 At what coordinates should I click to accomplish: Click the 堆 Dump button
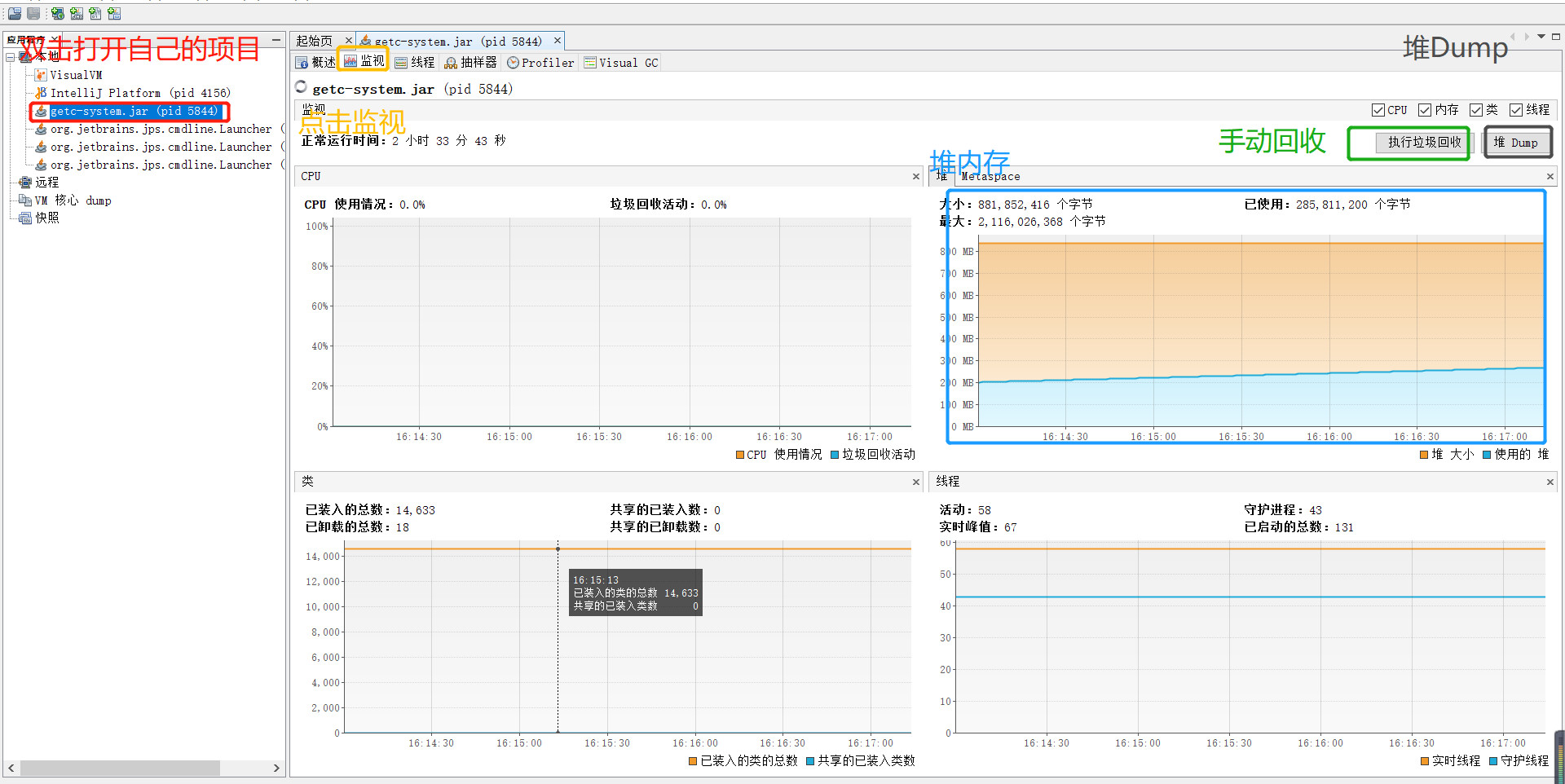(1517, 142)
